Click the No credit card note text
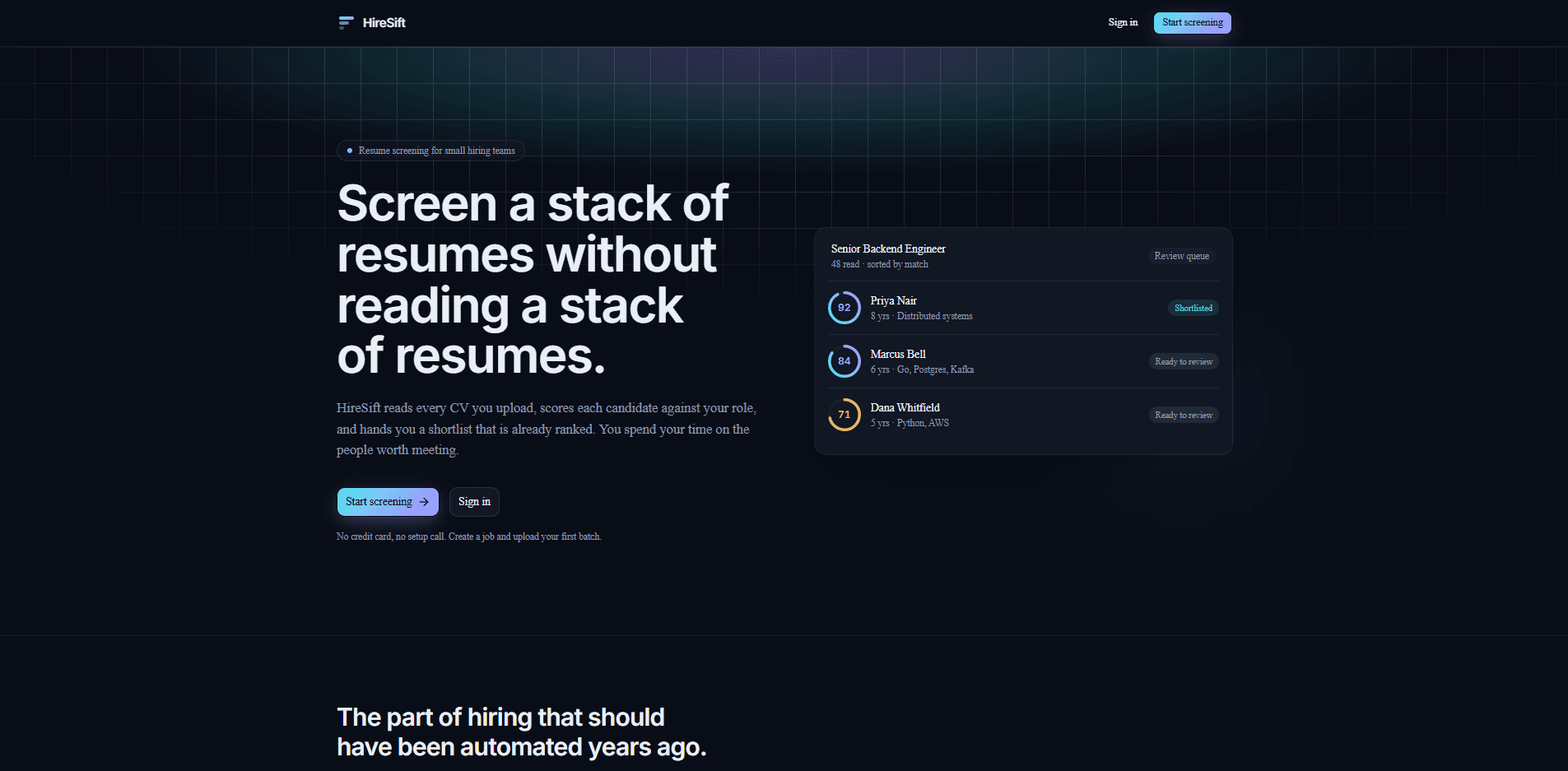The image size is (1568, 771). tap(469, 536)
